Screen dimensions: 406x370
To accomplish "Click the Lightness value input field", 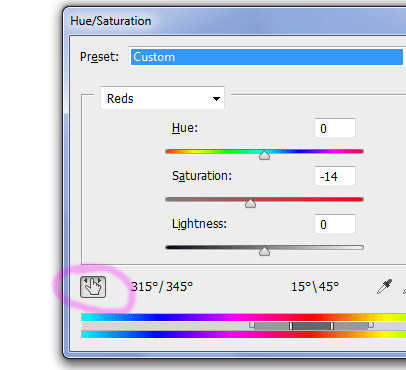I will point(335,224).
